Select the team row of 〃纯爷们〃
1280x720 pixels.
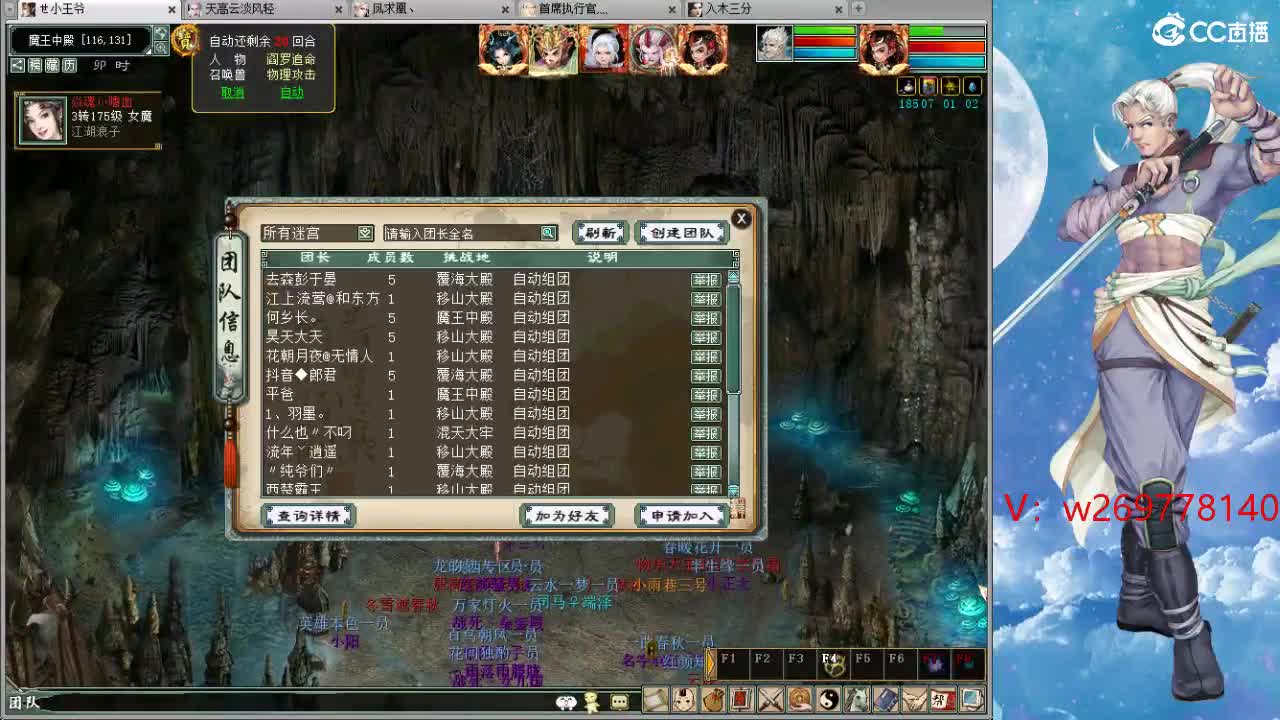tap(494, 471)
